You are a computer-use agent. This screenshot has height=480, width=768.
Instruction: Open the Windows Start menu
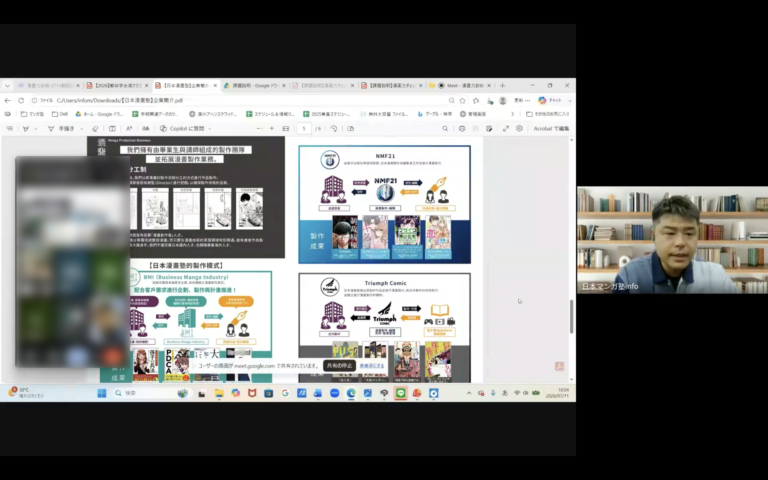click(102, 393)
